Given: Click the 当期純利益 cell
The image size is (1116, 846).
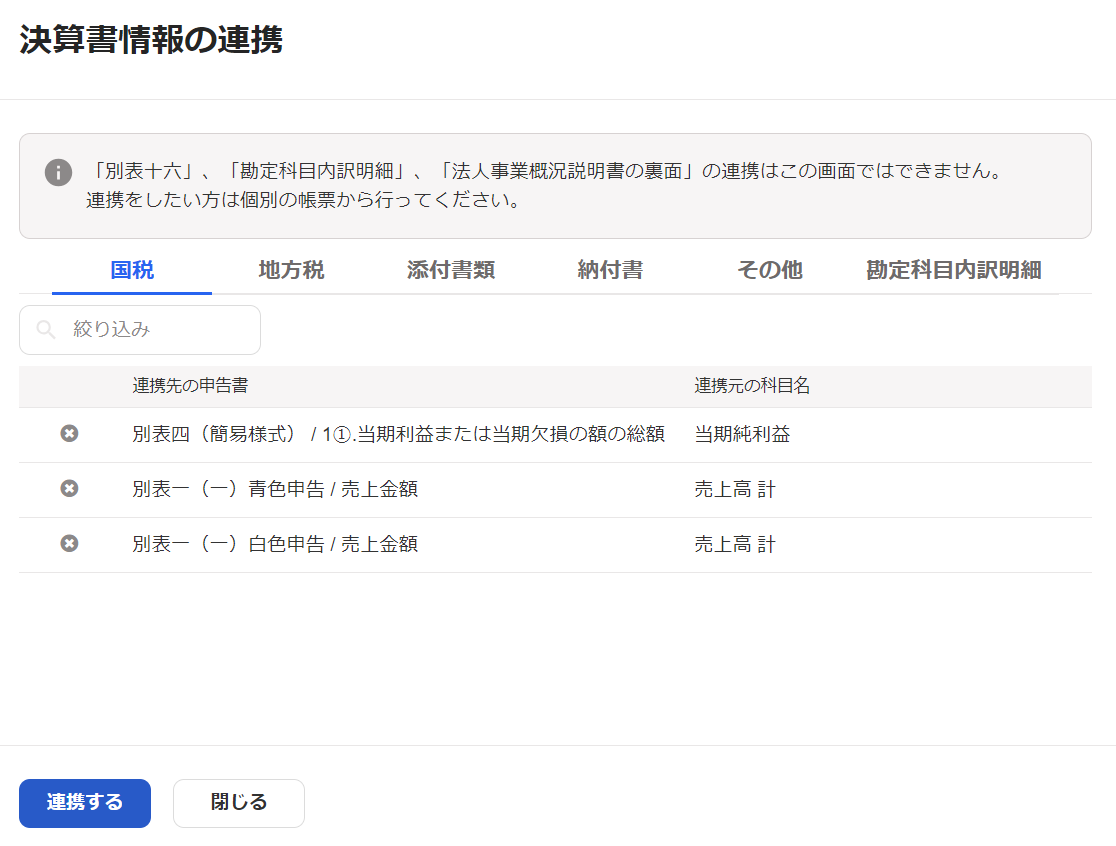Looking at the screenshot, I should pyautogui.click(x=742, y=434).
